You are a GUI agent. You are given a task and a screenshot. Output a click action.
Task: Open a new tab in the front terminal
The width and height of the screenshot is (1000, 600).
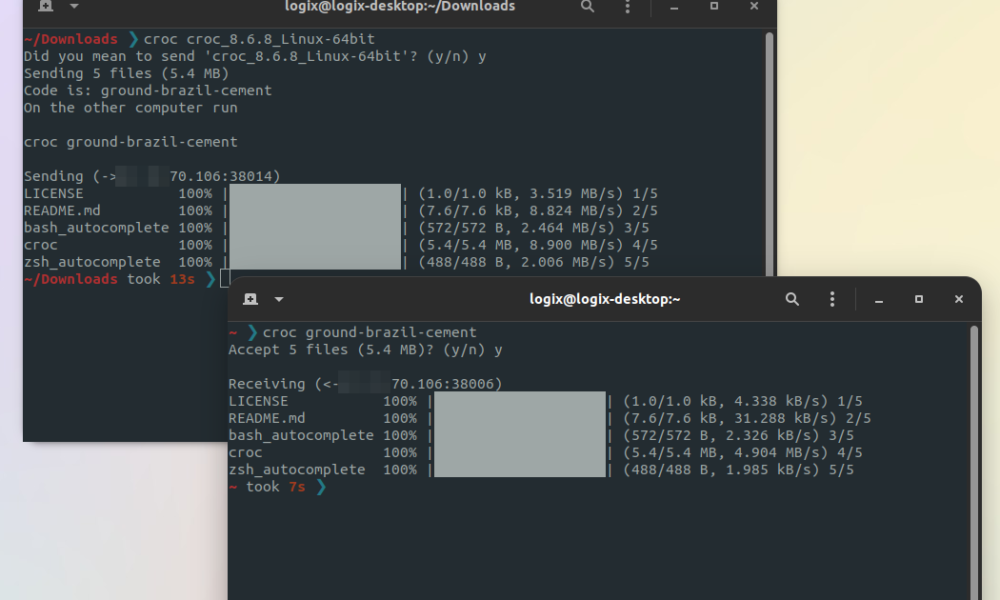click(x=251, y=299)
